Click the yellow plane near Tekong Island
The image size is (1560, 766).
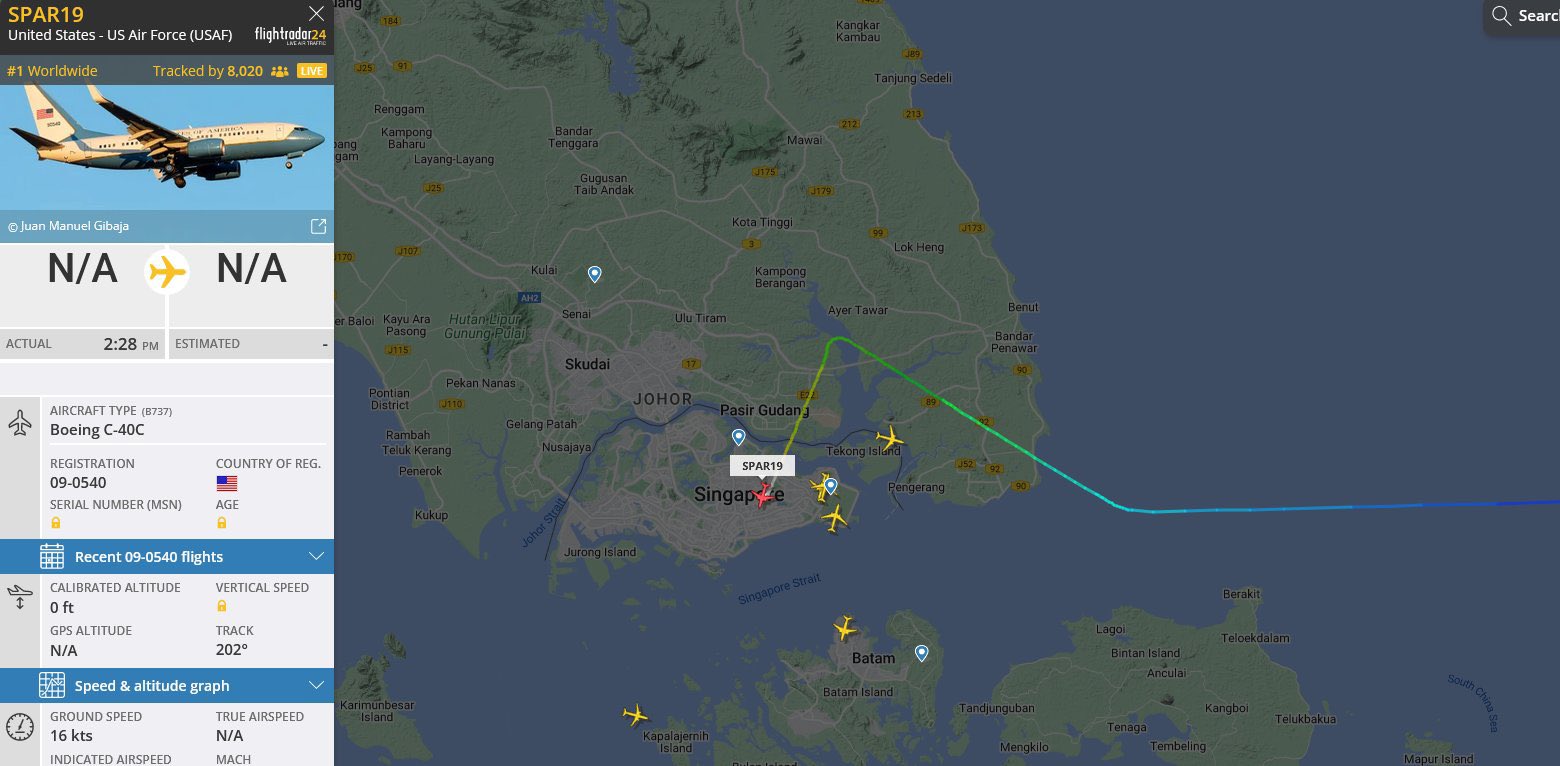click(889, 438)
